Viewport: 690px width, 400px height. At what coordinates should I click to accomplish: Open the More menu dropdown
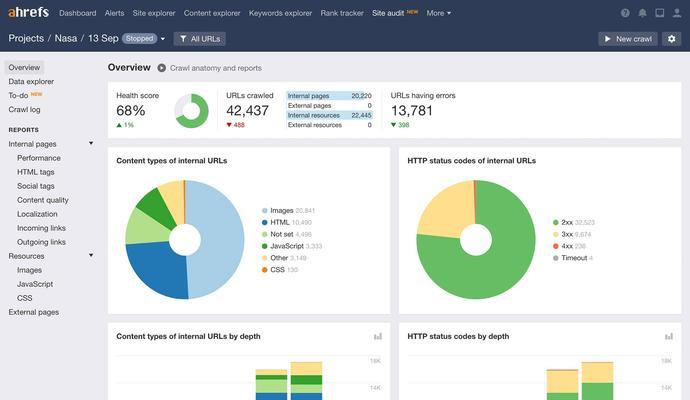(x=438, y=13)
